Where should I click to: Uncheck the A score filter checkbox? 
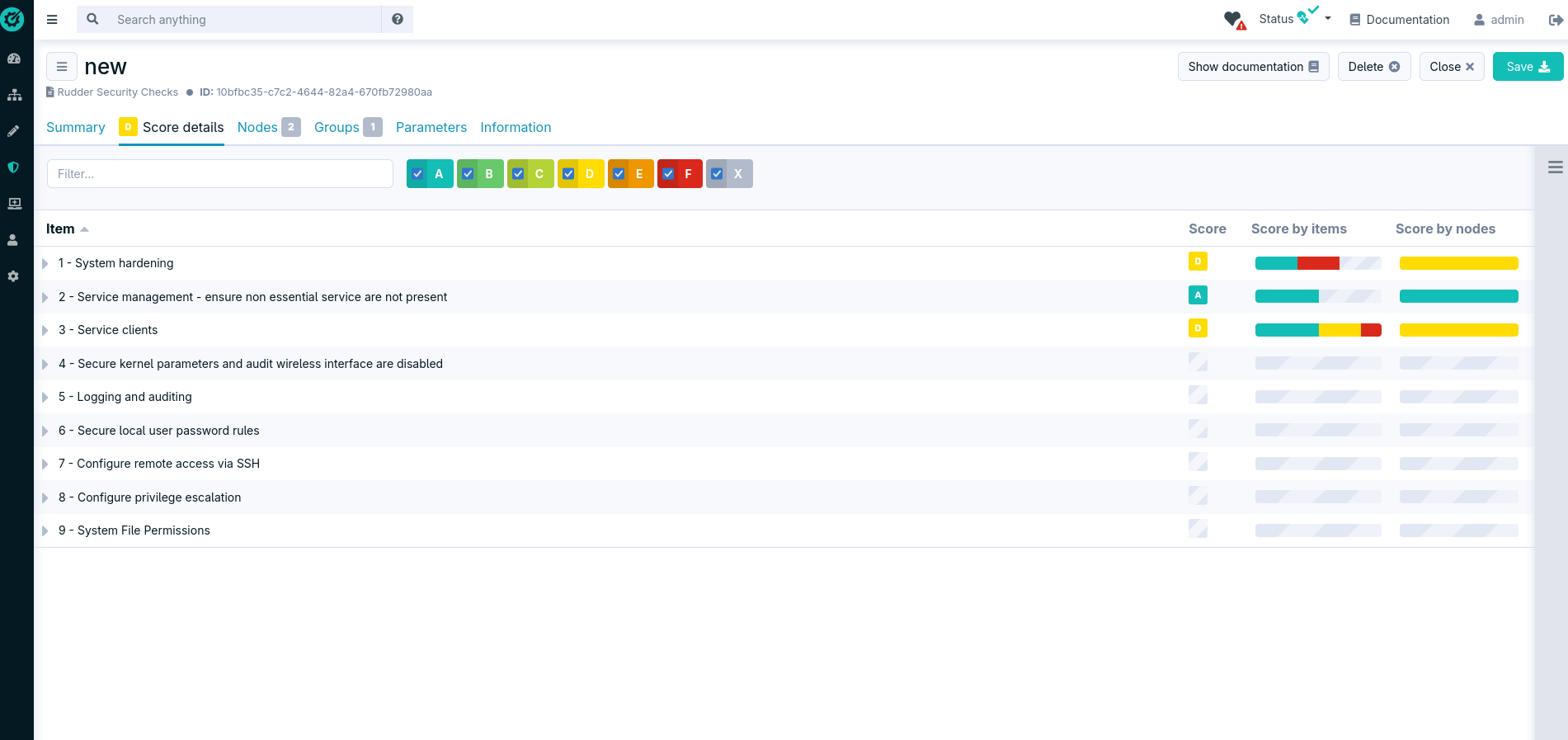tap(418, 174)
